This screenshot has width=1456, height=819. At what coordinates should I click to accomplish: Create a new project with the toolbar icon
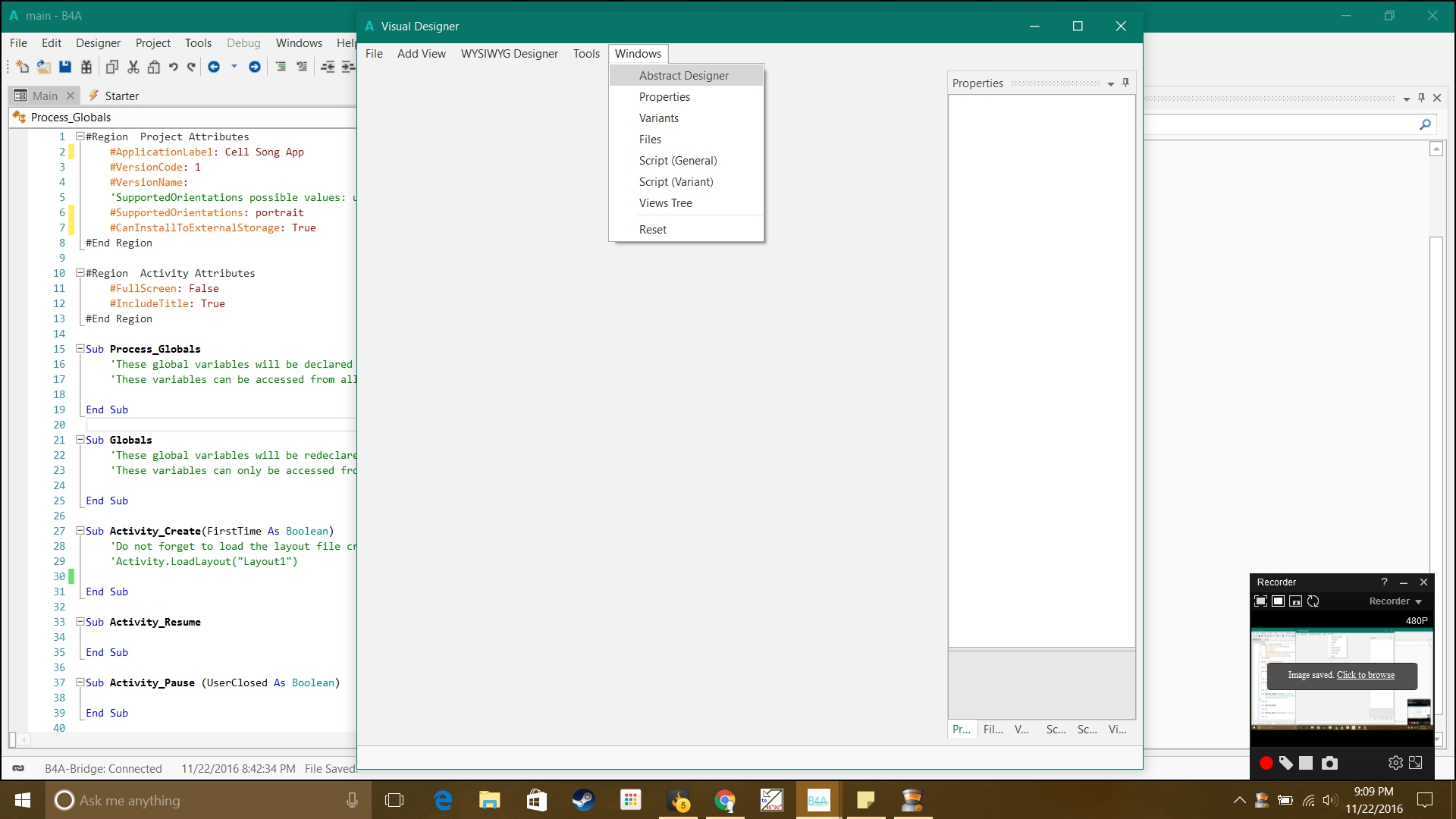click(21, 67)
